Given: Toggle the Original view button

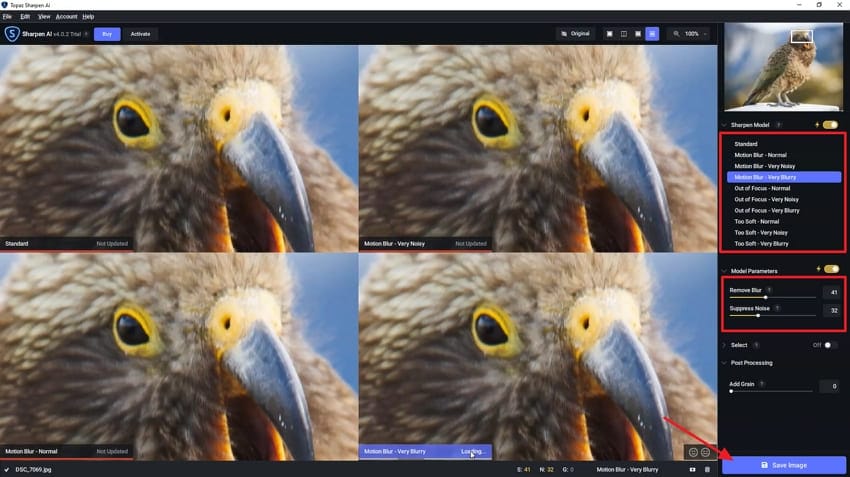Looking at the screenshot, I should (x=576, y=34).
